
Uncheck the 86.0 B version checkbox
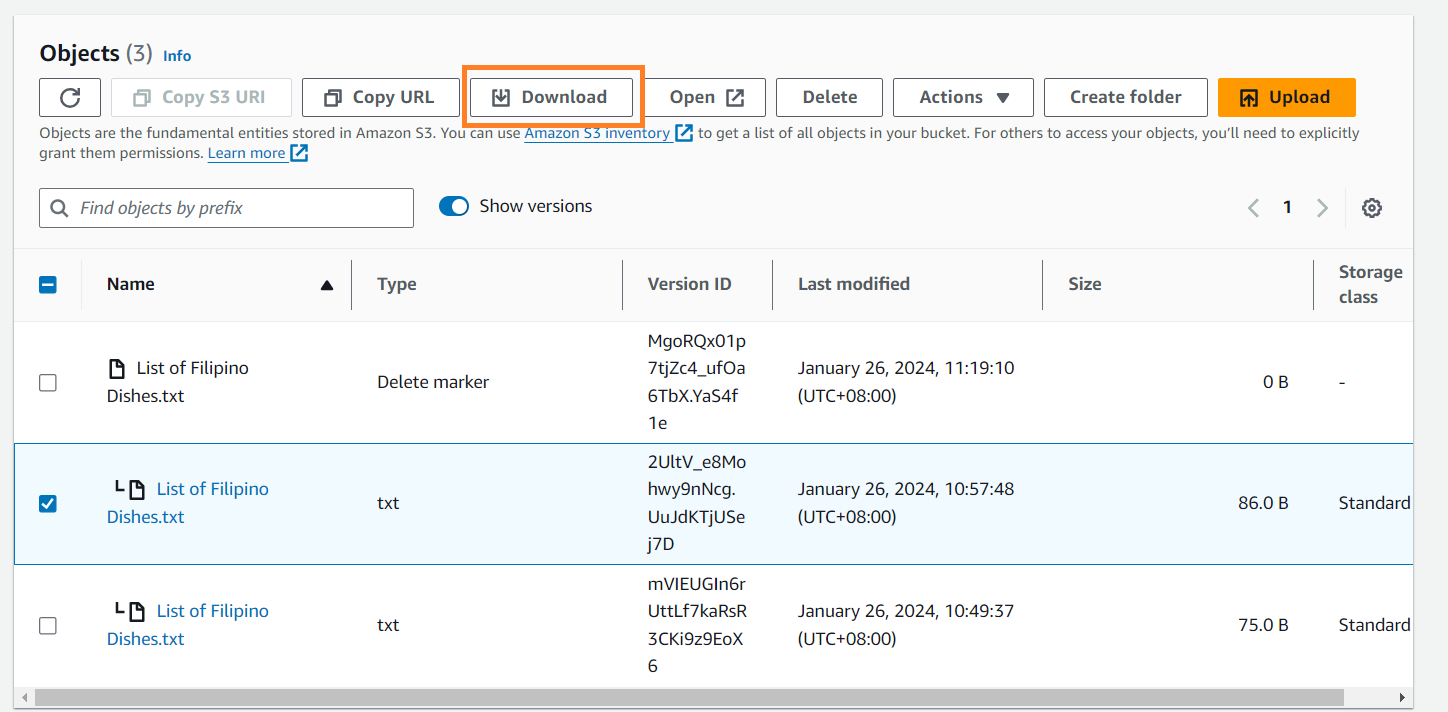point(48,504)
